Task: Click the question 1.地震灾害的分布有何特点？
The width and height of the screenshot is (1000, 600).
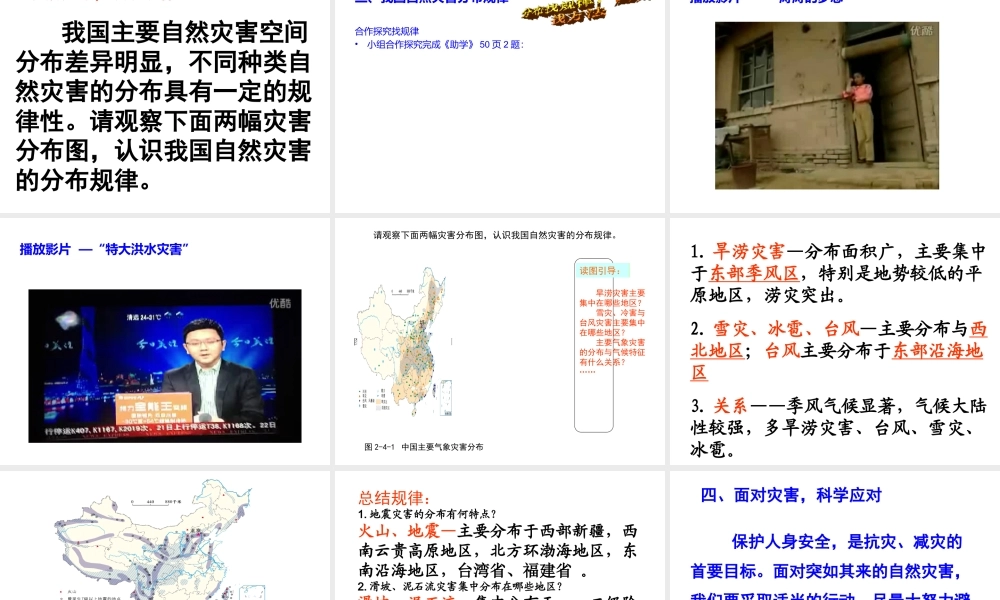Action: [x=427, y=514]
